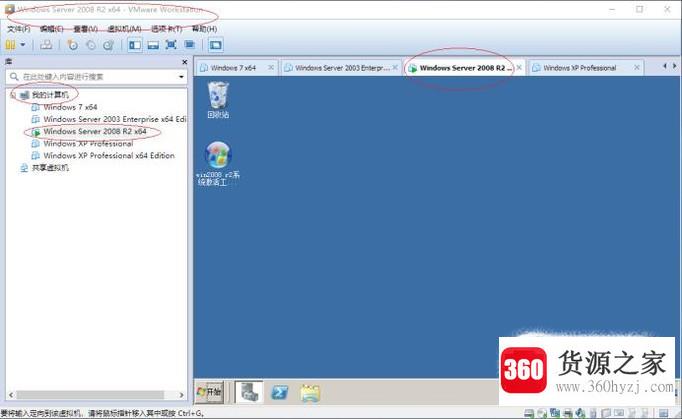Click the Unity mode toolbar icon
The width and height of the screenshot is (682, 419).
[x=189, y=45]
